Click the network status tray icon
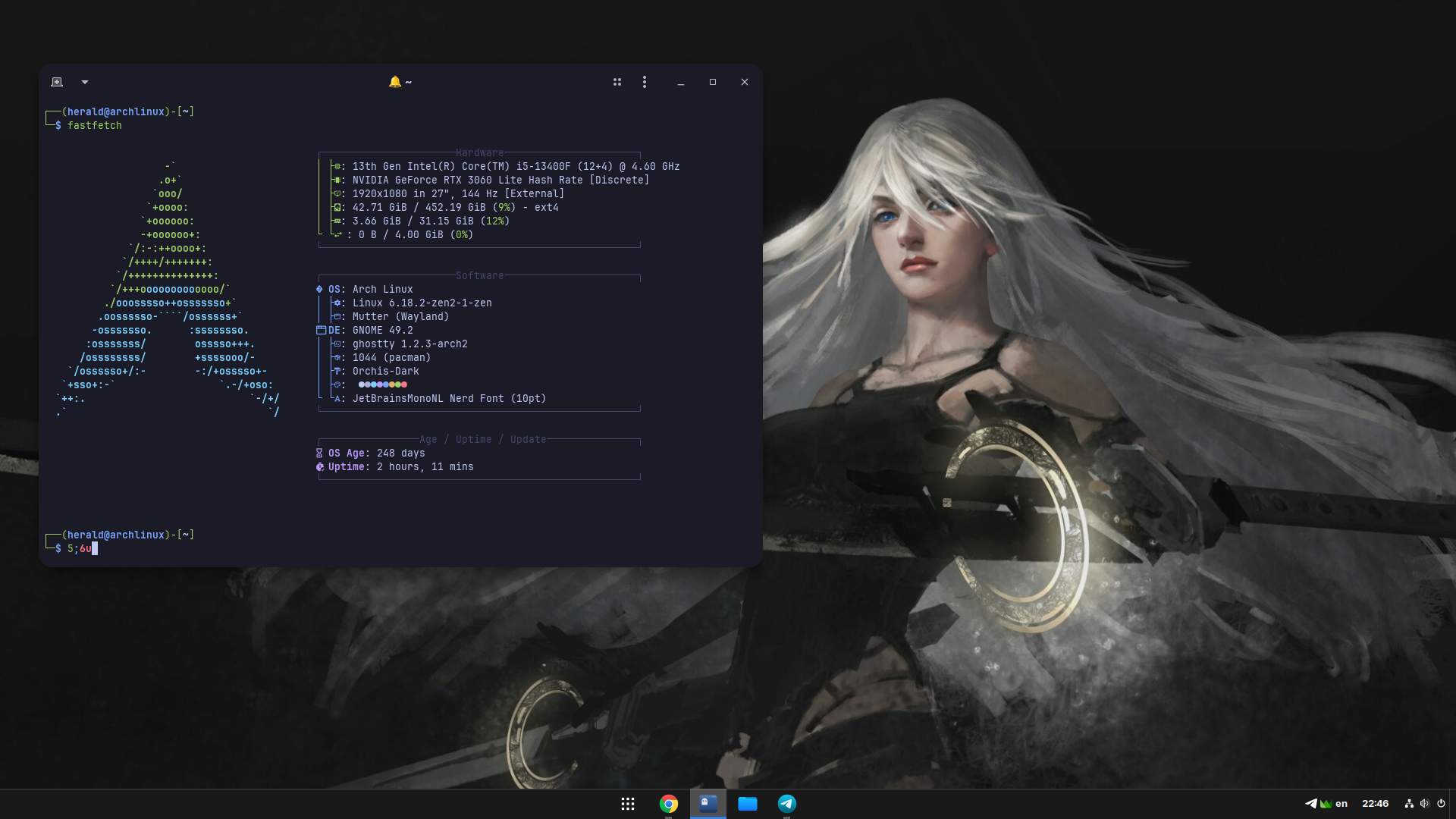The width and height of the screenshot is (1456, 819). point(1409,804)
